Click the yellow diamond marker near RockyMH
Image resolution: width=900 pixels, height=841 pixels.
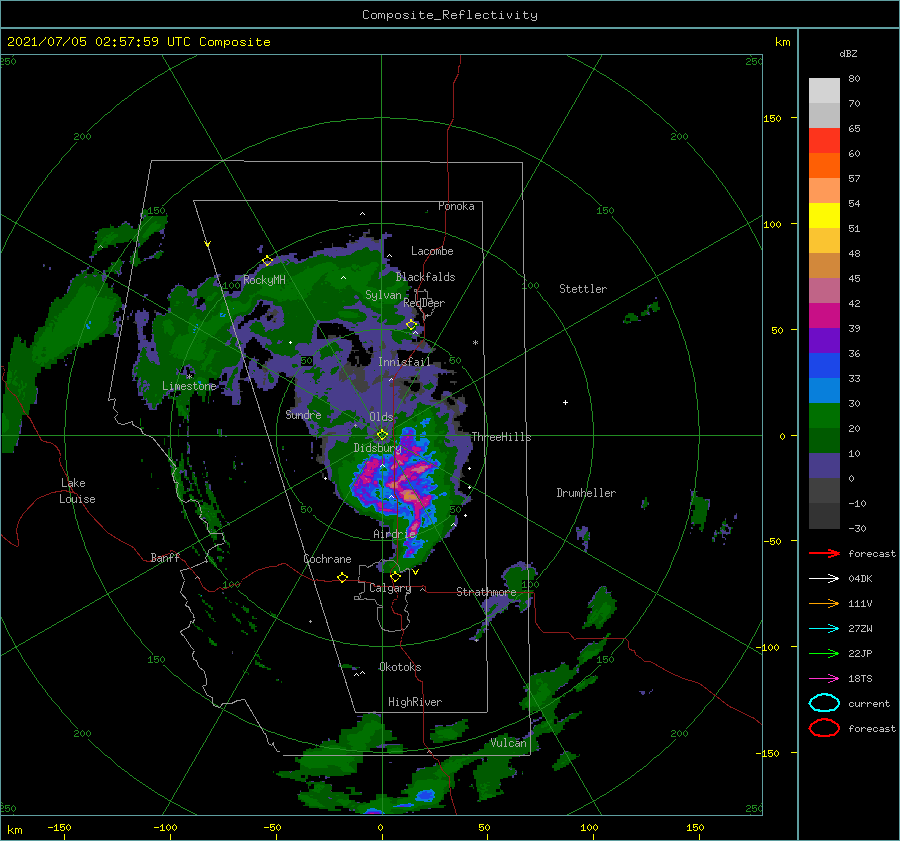tap(267, 261)
